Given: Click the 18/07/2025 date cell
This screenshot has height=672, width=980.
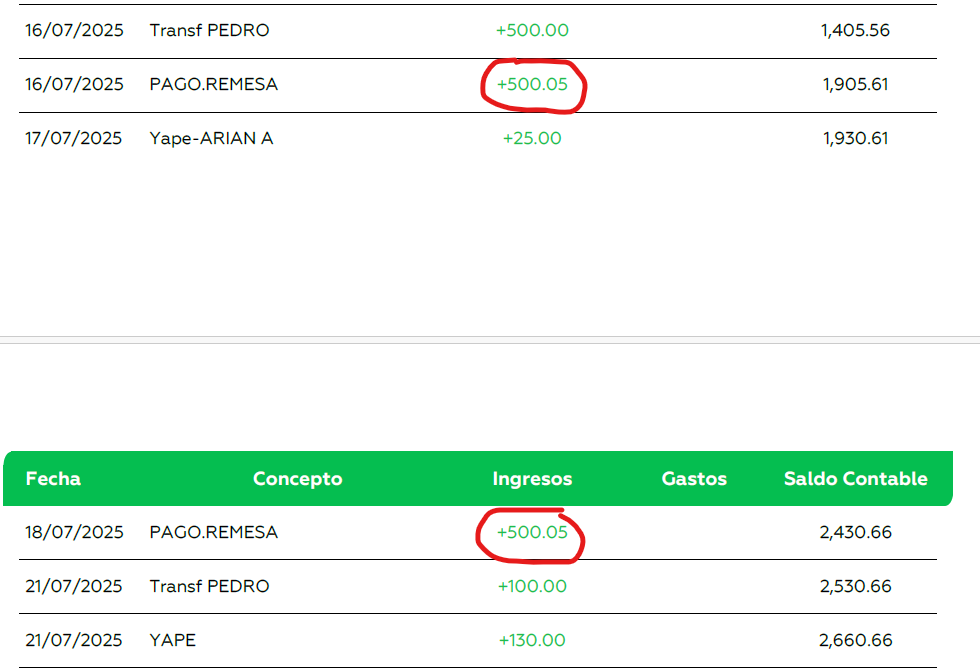Looking at the screenshot, I should (74, 533).
